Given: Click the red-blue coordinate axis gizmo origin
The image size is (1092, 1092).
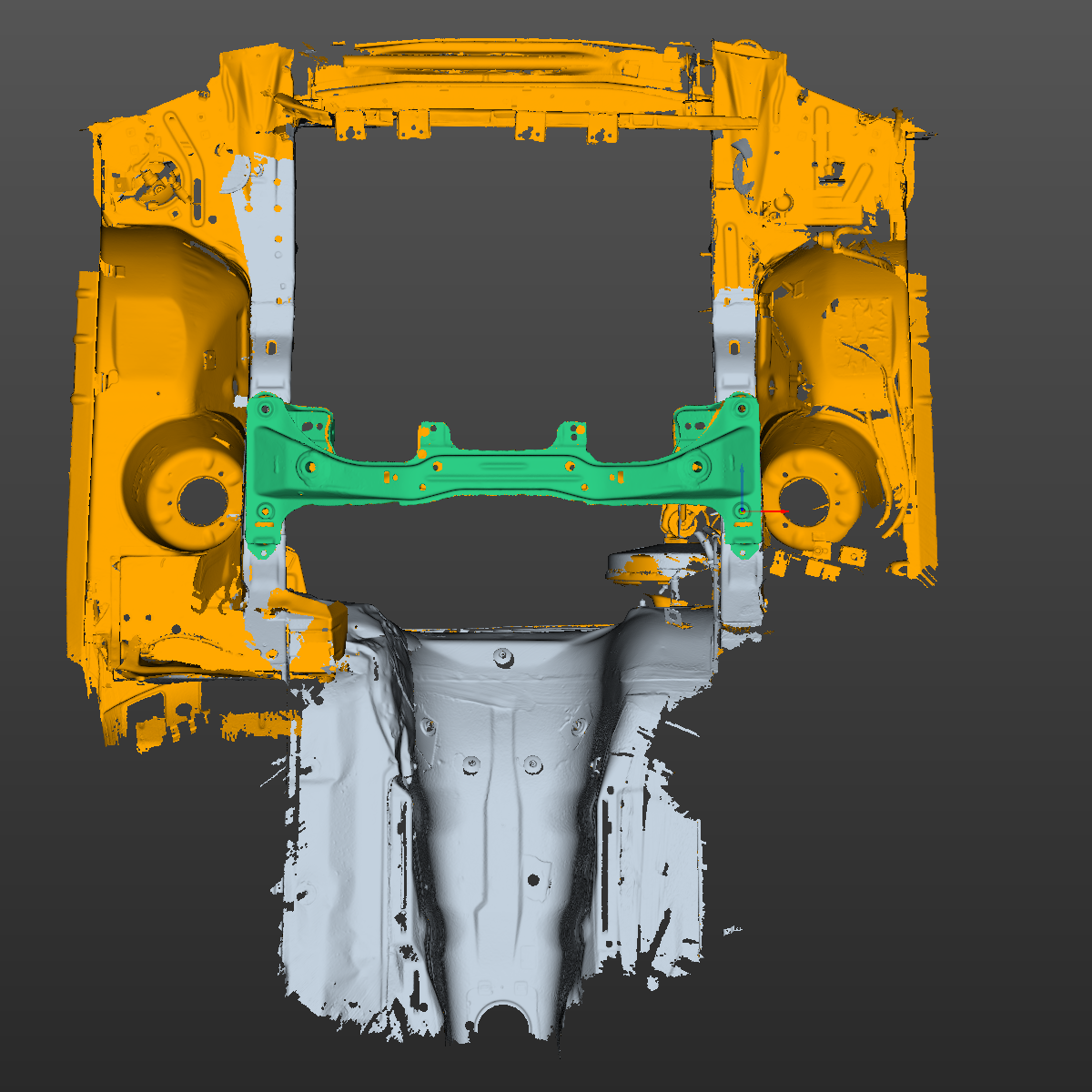Looking at the screenshot, I should click(743, 511).
